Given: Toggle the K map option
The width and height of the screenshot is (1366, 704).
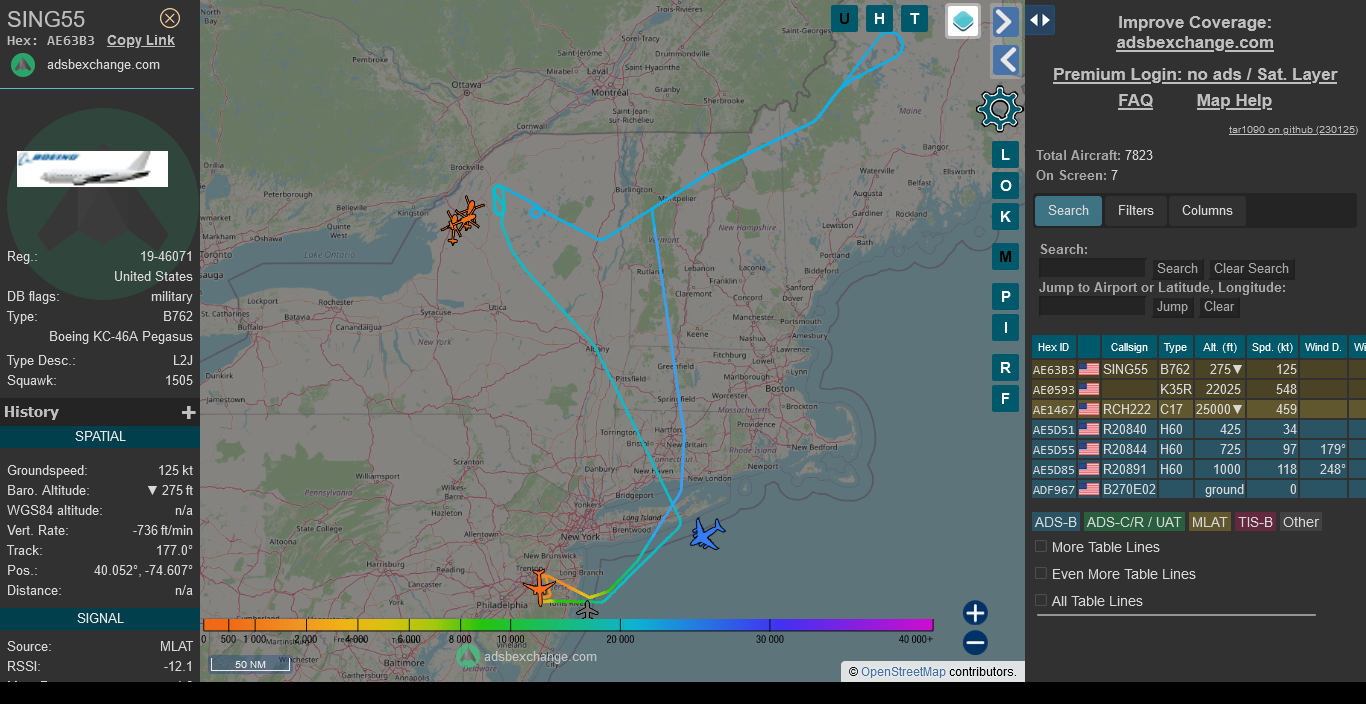Looking at the screenshot, I should [1006, 216].
